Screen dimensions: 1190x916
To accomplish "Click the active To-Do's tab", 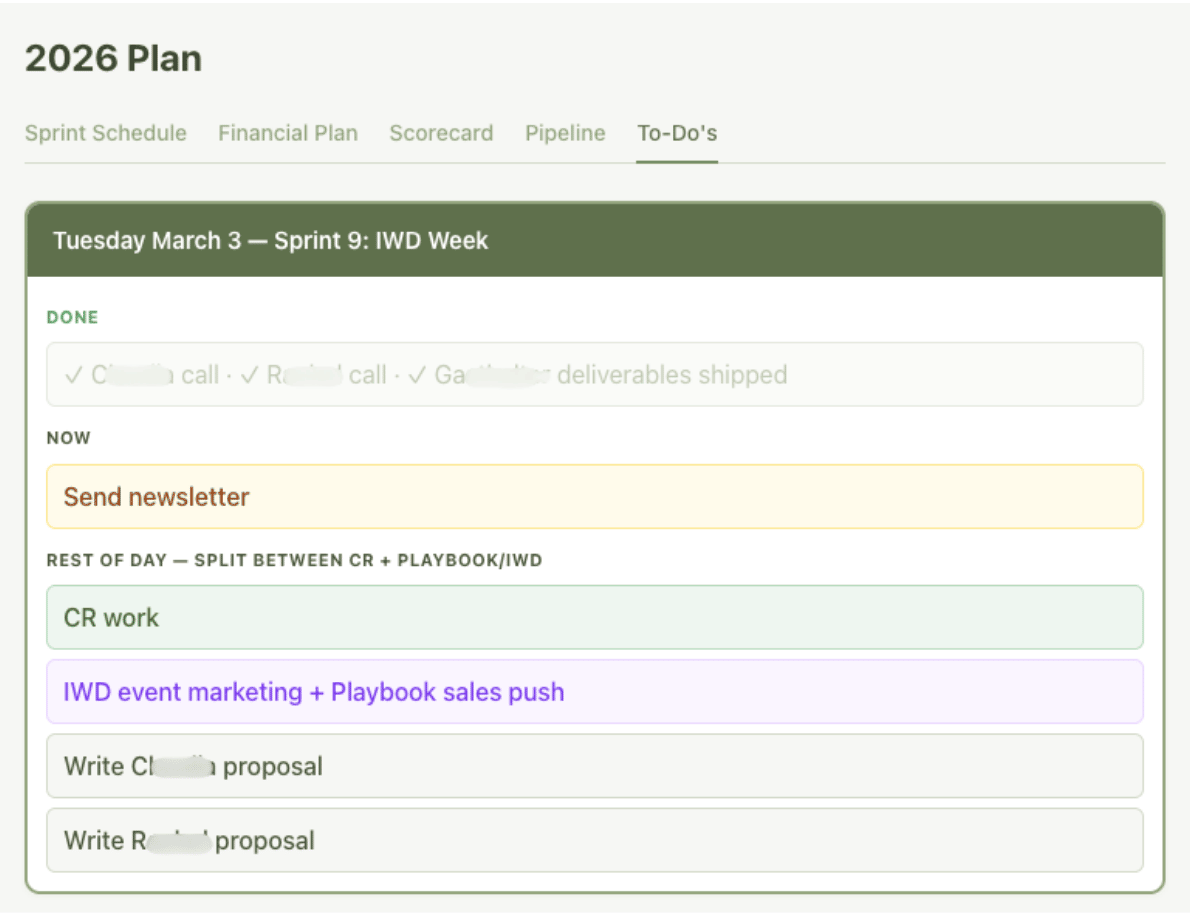I will tap(677, 133).
